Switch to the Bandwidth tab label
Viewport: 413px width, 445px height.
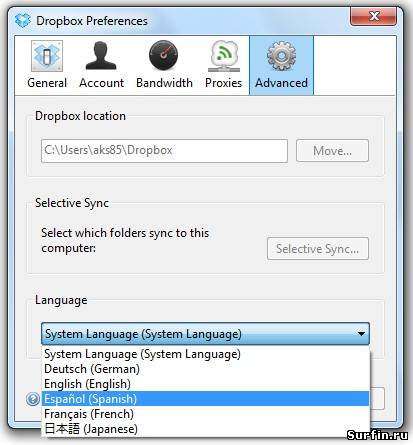point(164,83)
